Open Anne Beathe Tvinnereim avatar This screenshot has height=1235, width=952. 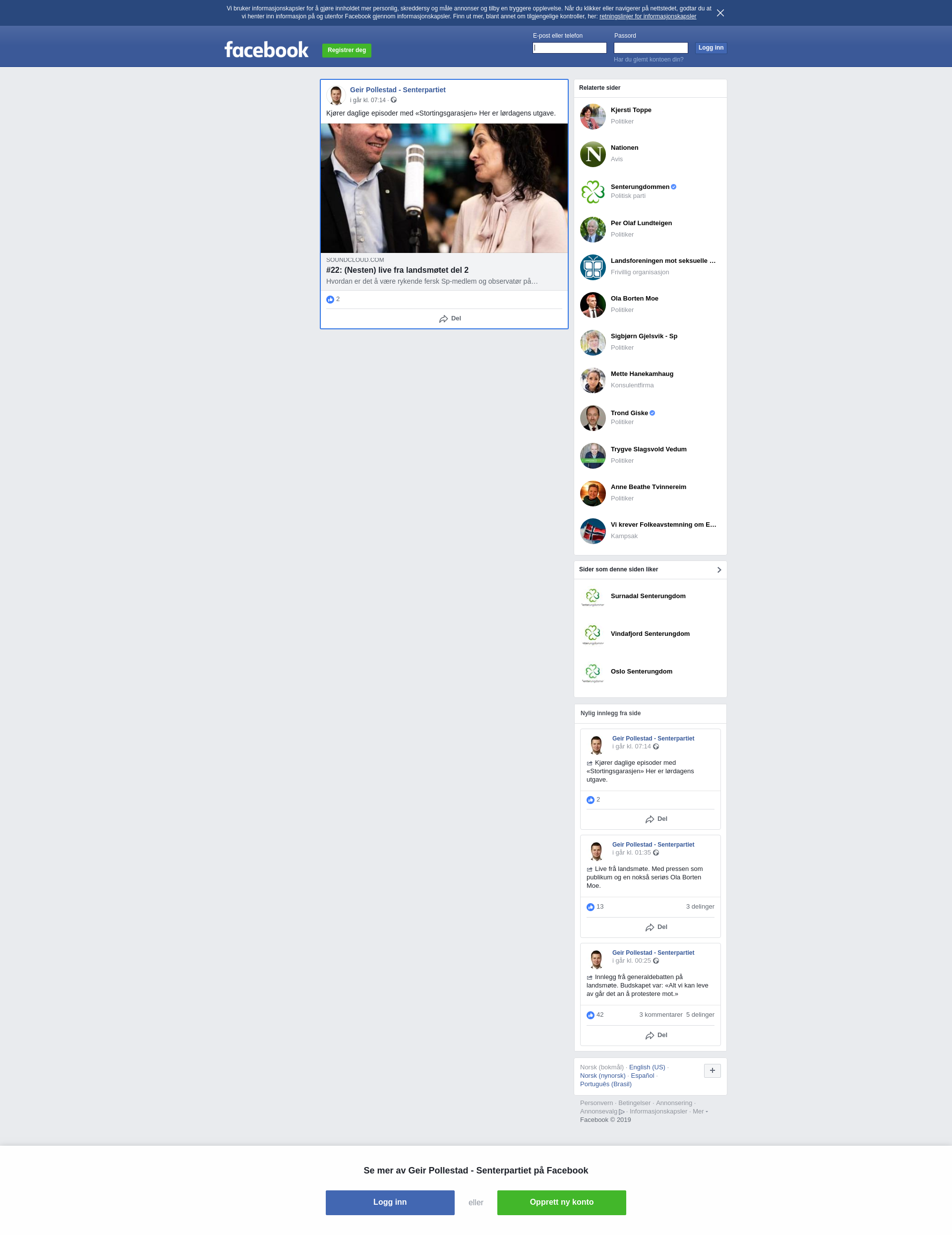[x=593, y=494]
